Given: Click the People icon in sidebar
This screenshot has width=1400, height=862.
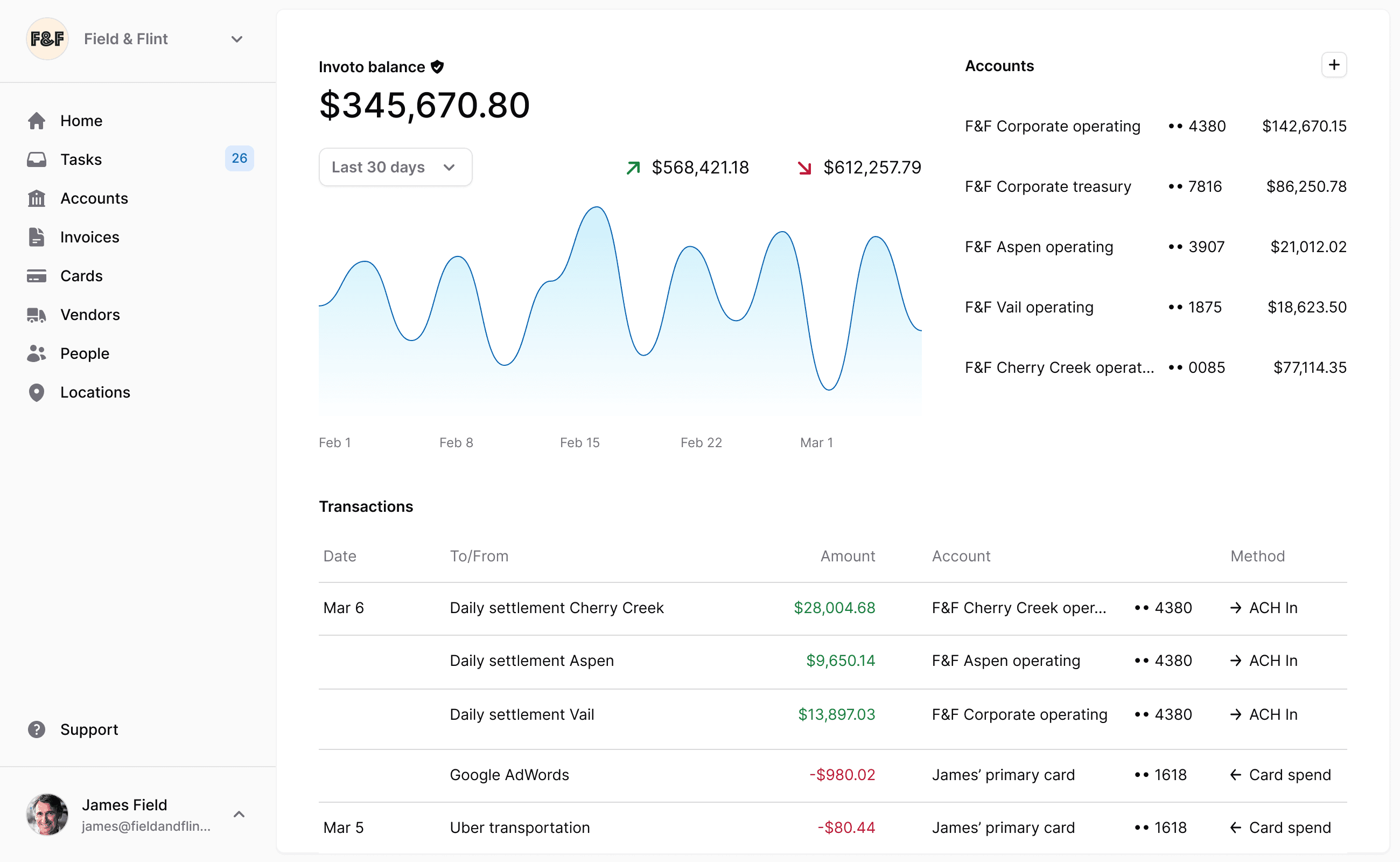Looking at the screenshot, I should [37, 353].
